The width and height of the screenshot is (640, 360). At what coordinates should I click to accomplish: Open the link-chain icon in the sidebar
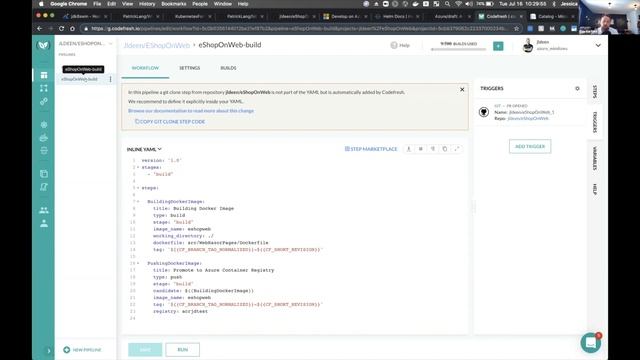tap(44, 101)
